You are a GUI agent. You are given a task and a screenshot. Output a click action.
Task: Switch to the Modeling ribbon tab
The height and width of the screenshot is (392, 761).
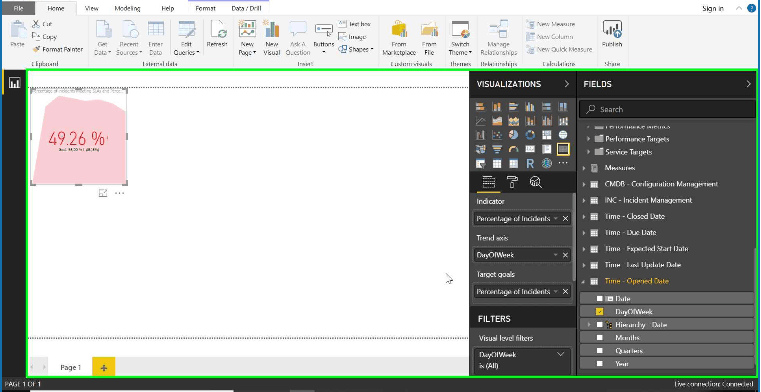tap(127, 8)
